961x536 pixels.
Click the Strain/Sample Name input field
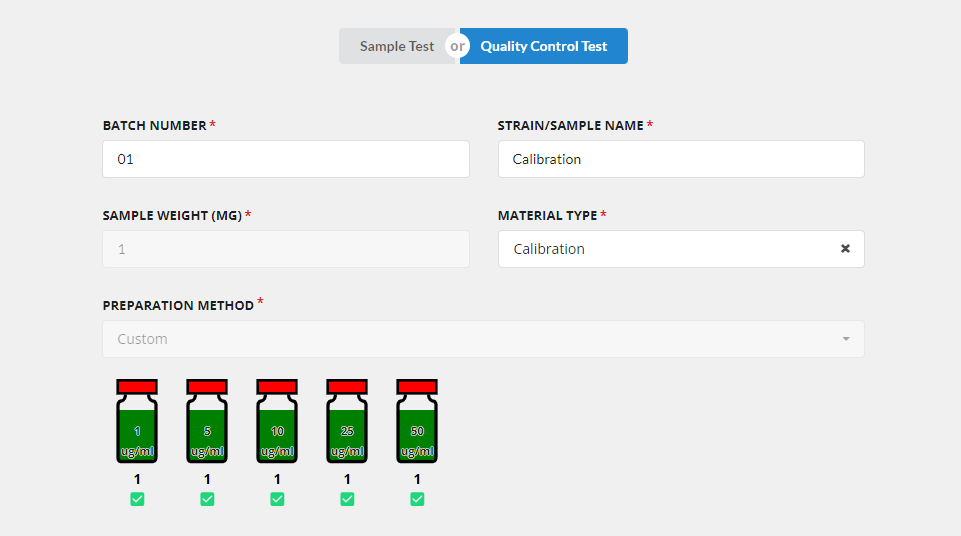point(681,159)
